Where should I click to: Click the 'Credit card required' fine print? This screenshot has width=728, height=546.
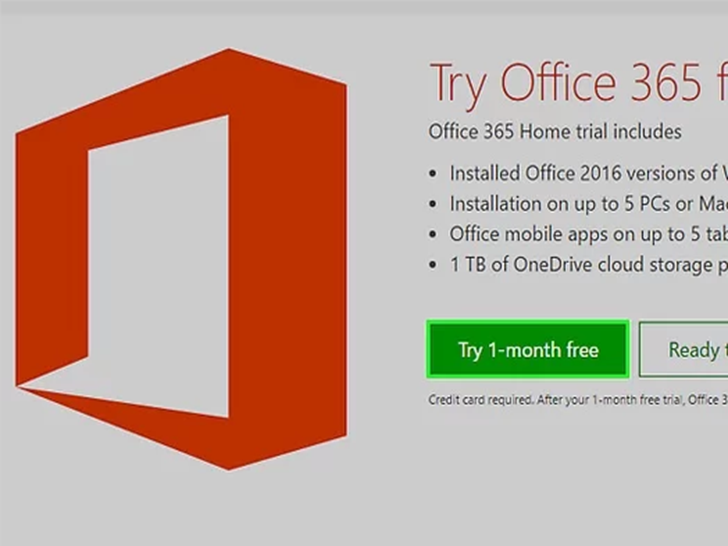click(x=578, y=400)
